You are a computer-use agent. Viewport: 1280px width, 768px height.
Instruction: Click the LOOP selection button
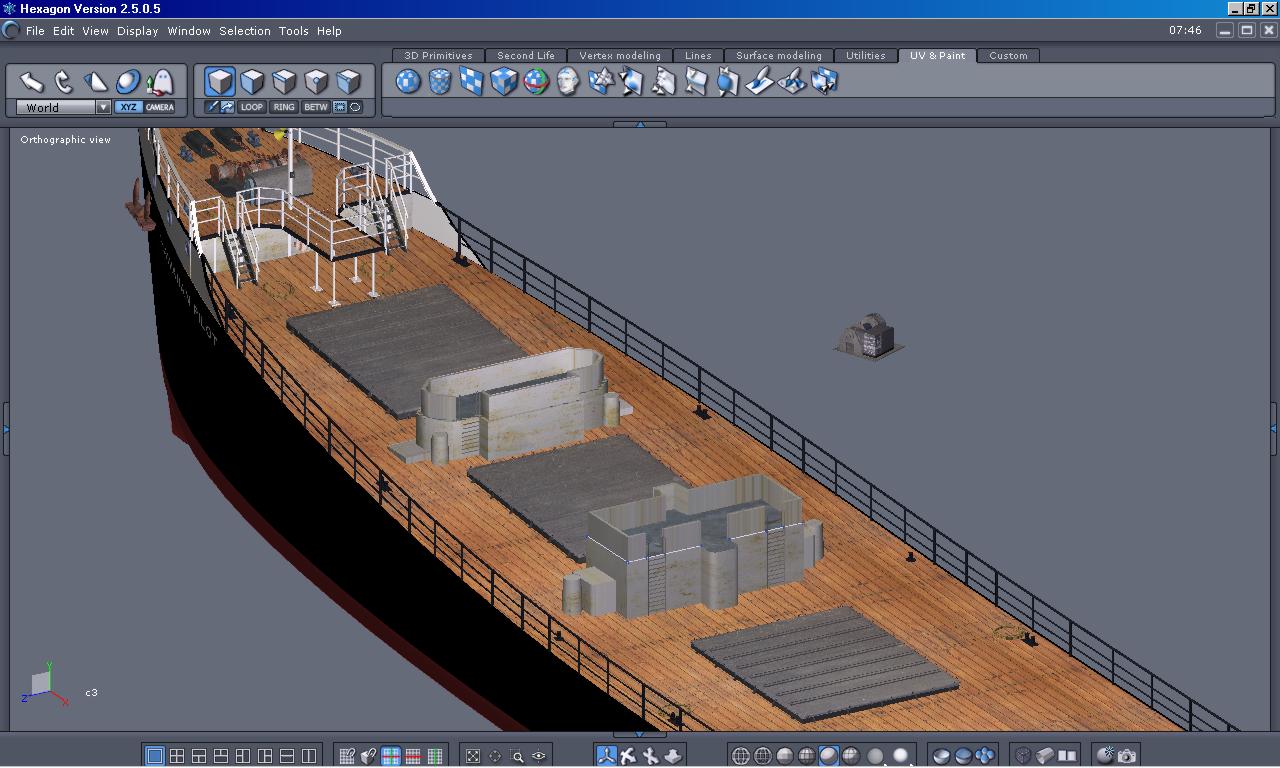point(252,107)
